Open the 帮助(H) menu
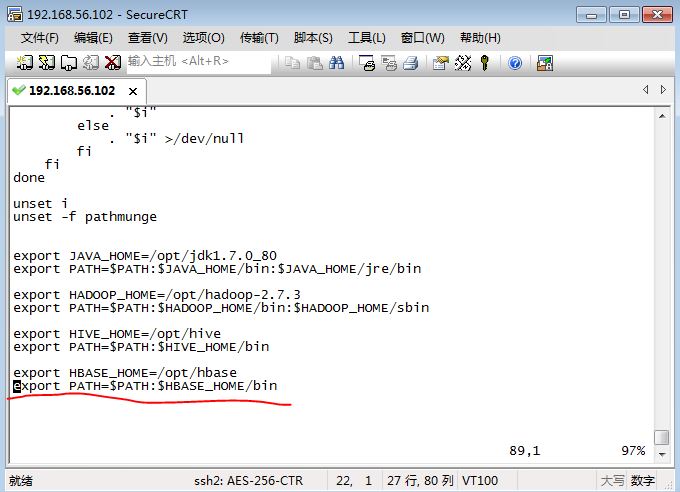This screenshot has height=492, width=680. point(480,38)
